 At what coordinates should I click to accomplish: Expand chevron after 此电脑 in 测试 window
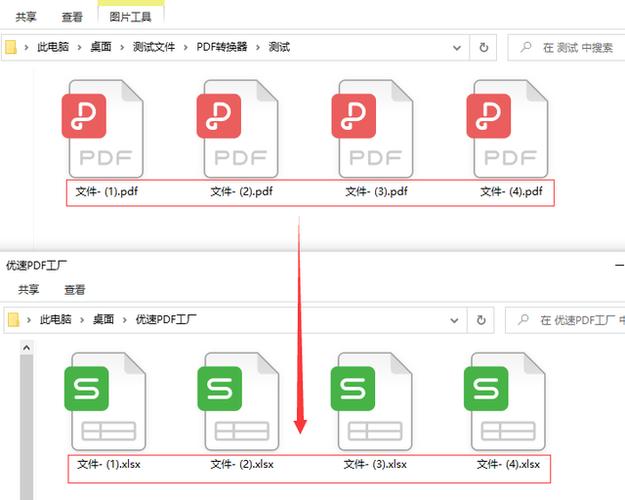tap(79, 47)
